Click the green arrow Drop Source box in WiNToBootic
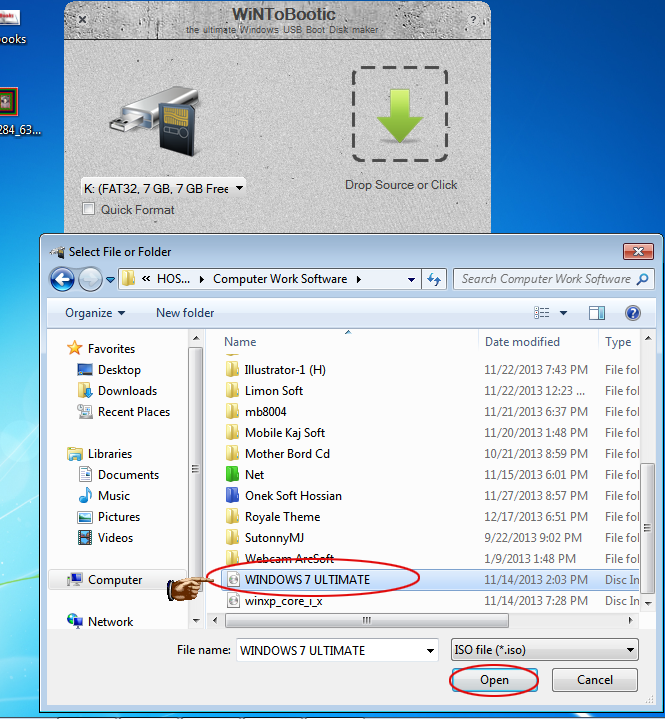Image resolution: width=665 pixels, height=719 pixels. (x=400, y=114)
